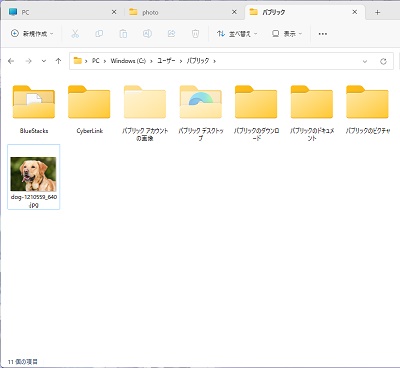Expand the recent locations chevron

[x=44, y=61]
